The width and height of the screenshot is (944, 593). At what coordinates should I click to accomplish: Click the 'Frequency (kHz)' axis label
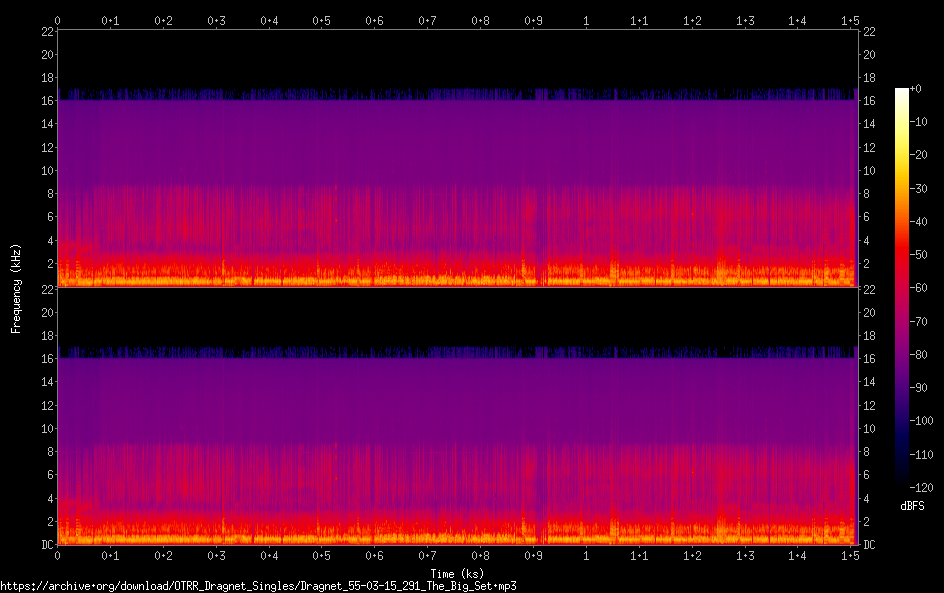click(x=16, y=287)
